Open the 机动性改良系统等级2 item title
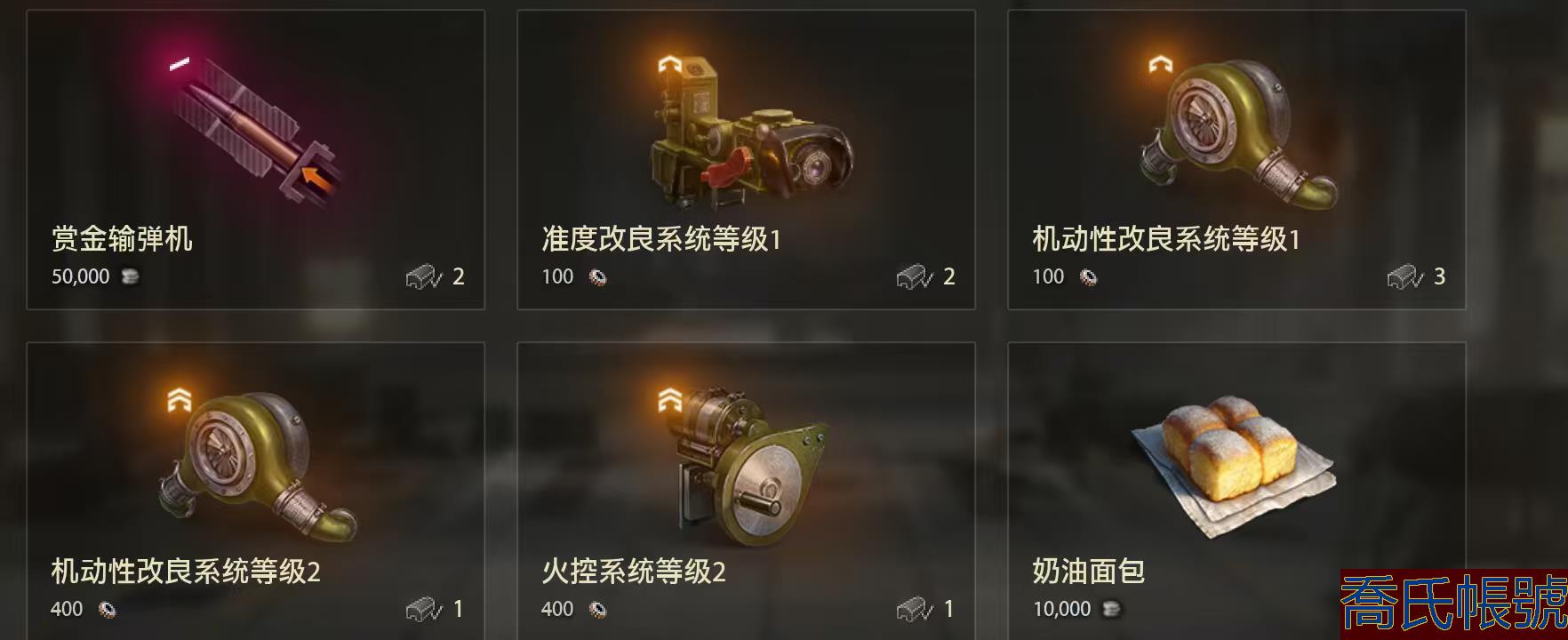1568x640 pixels. coord(186,571)
